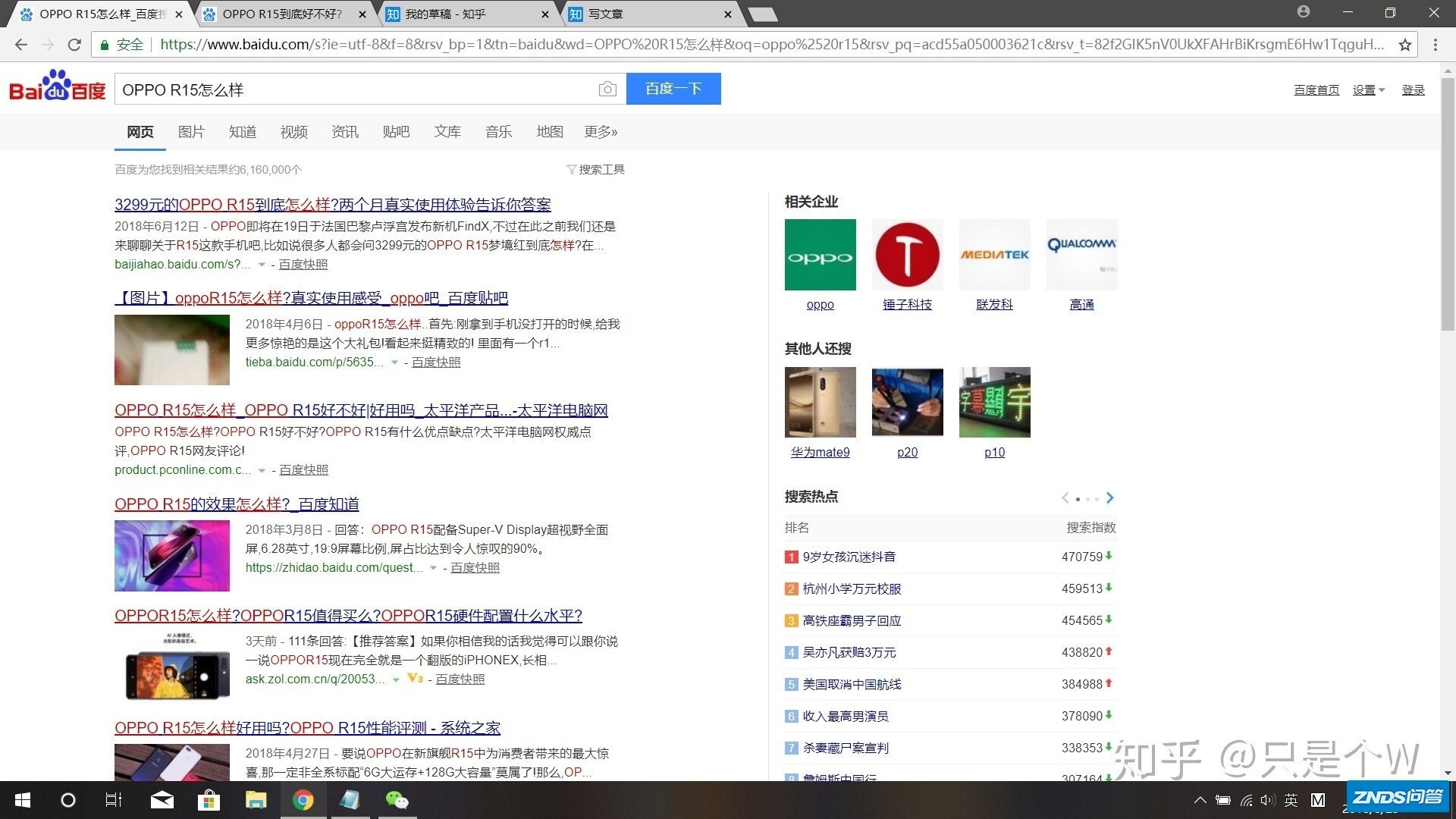Open the Windows Start menu
This screenshot has width=1456, height=819.
point(23,800)
